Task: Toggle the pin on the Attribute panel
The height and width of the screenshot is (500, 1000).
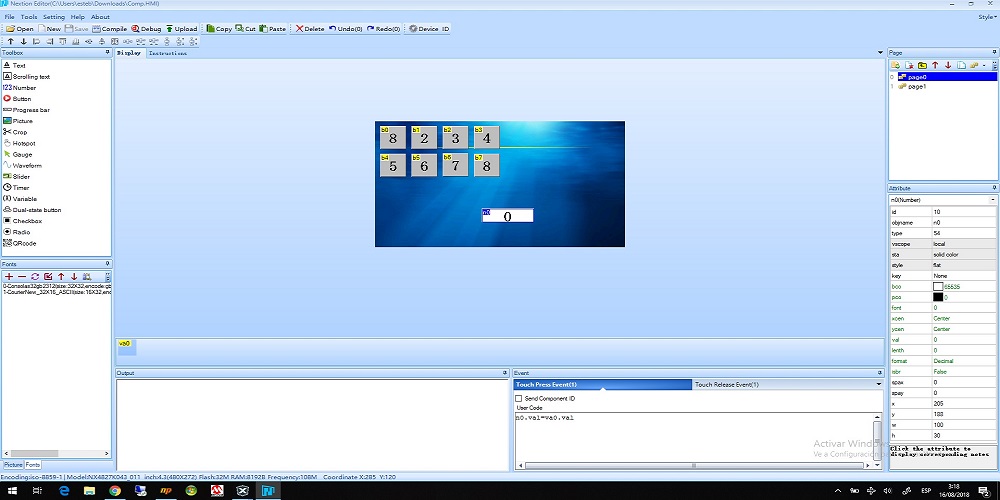Action: [x=994, y=188]
